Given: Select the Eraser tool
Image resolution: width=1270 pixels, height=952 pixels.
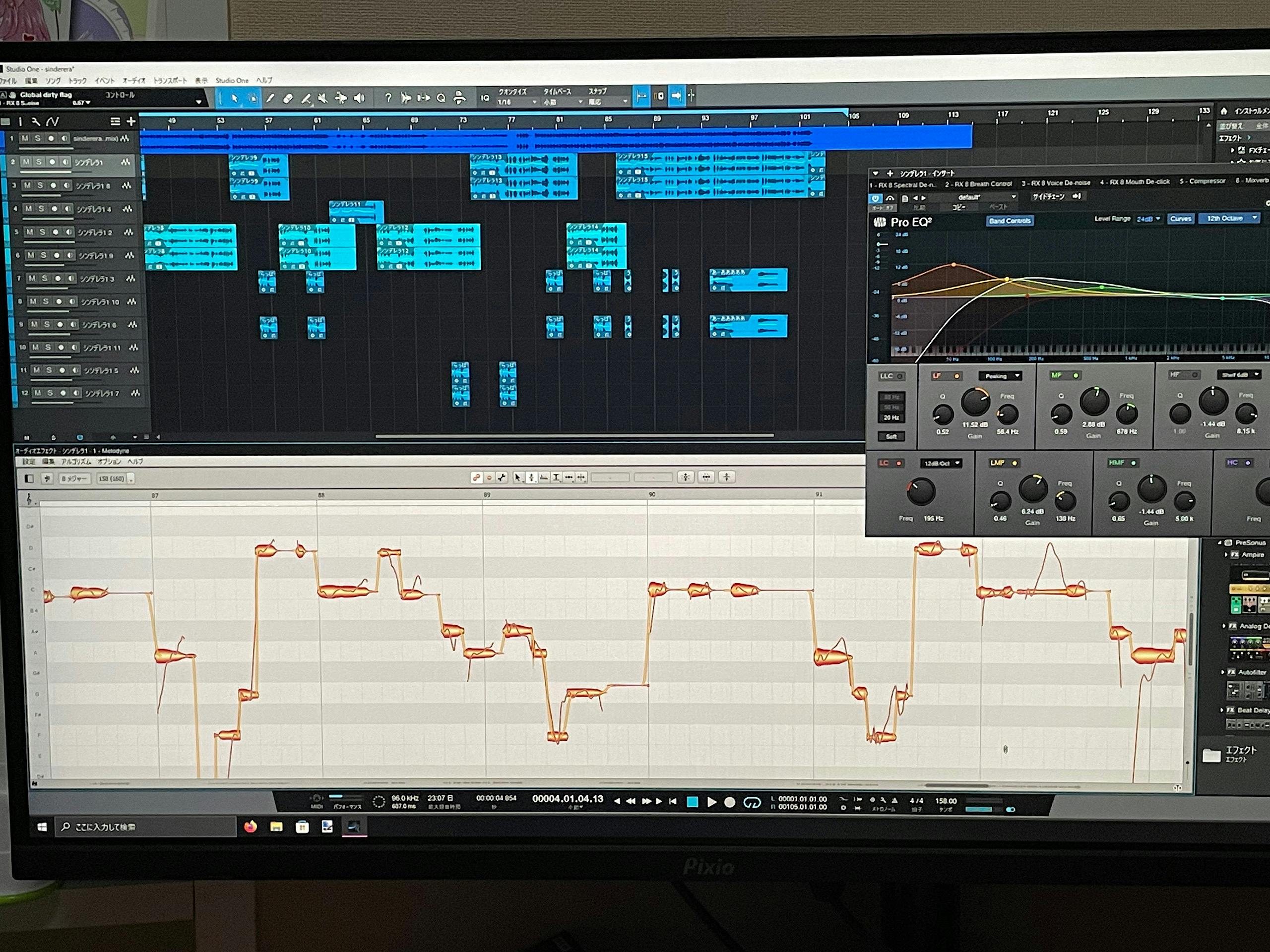Looking at the screenshot, I should [x=288, y=99].
